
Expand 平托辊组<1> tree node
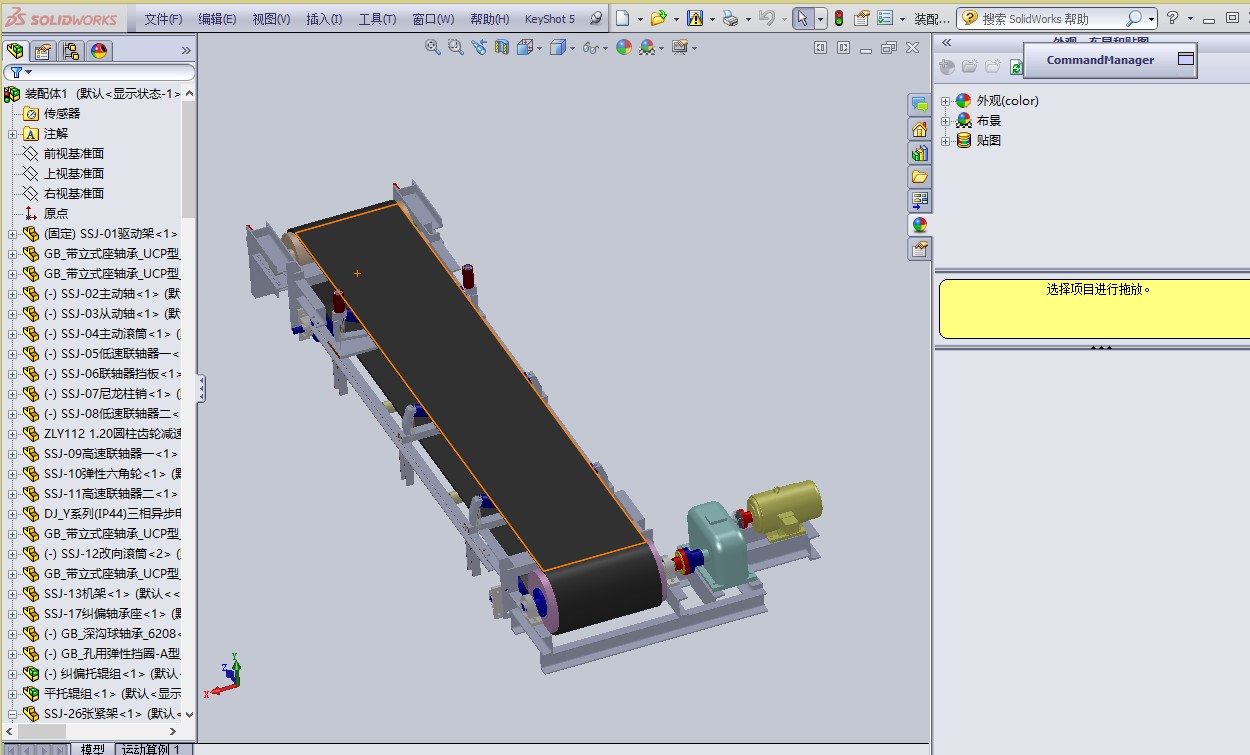click(x=13, y=693)
